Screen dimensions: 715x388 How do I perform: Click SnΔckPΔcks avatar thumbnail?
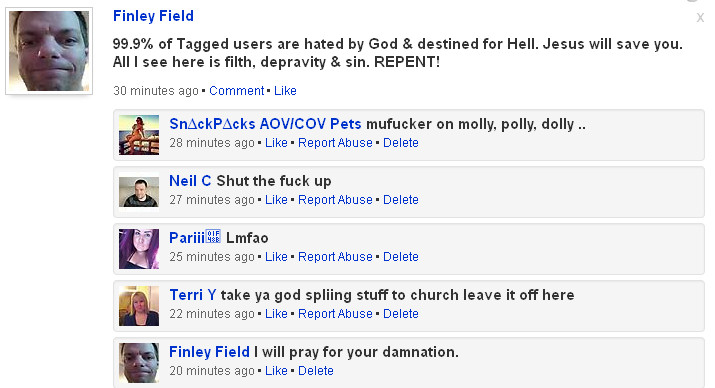point(139,135)
